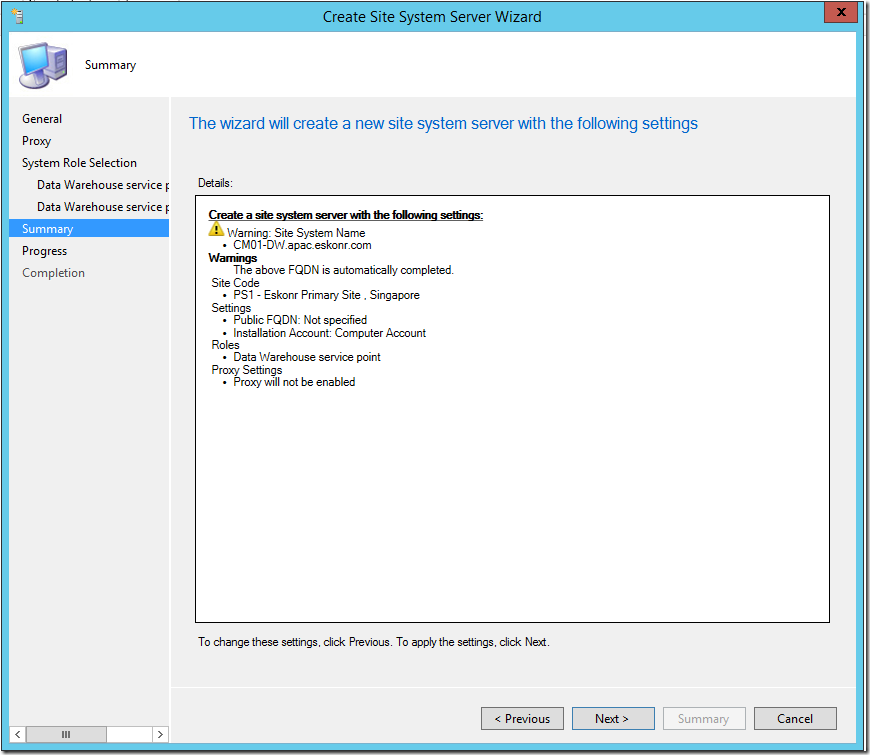
Task: Click the yellow warning triangle icon
Action: (x=216, y=229)
